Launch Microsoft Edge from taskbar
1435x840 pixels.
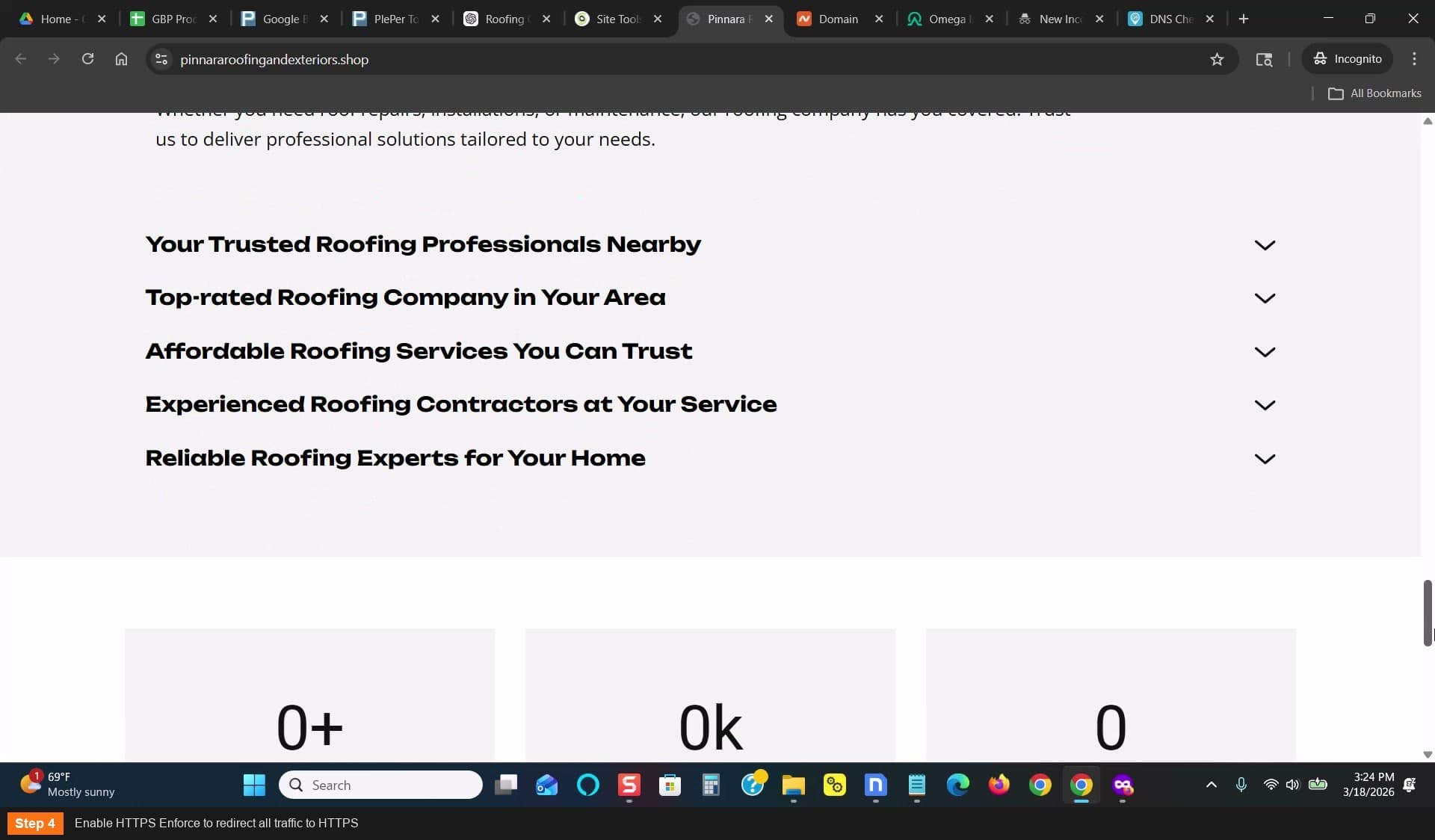pyautogui.click(x=958, y=785)
